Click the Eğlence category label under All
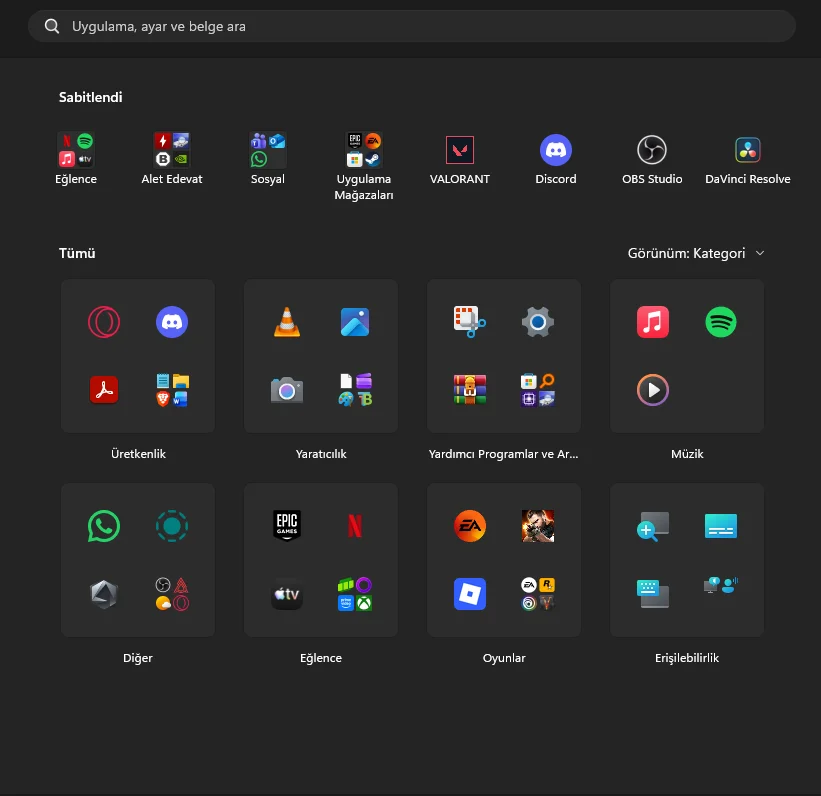 click(x=321, y=658)
